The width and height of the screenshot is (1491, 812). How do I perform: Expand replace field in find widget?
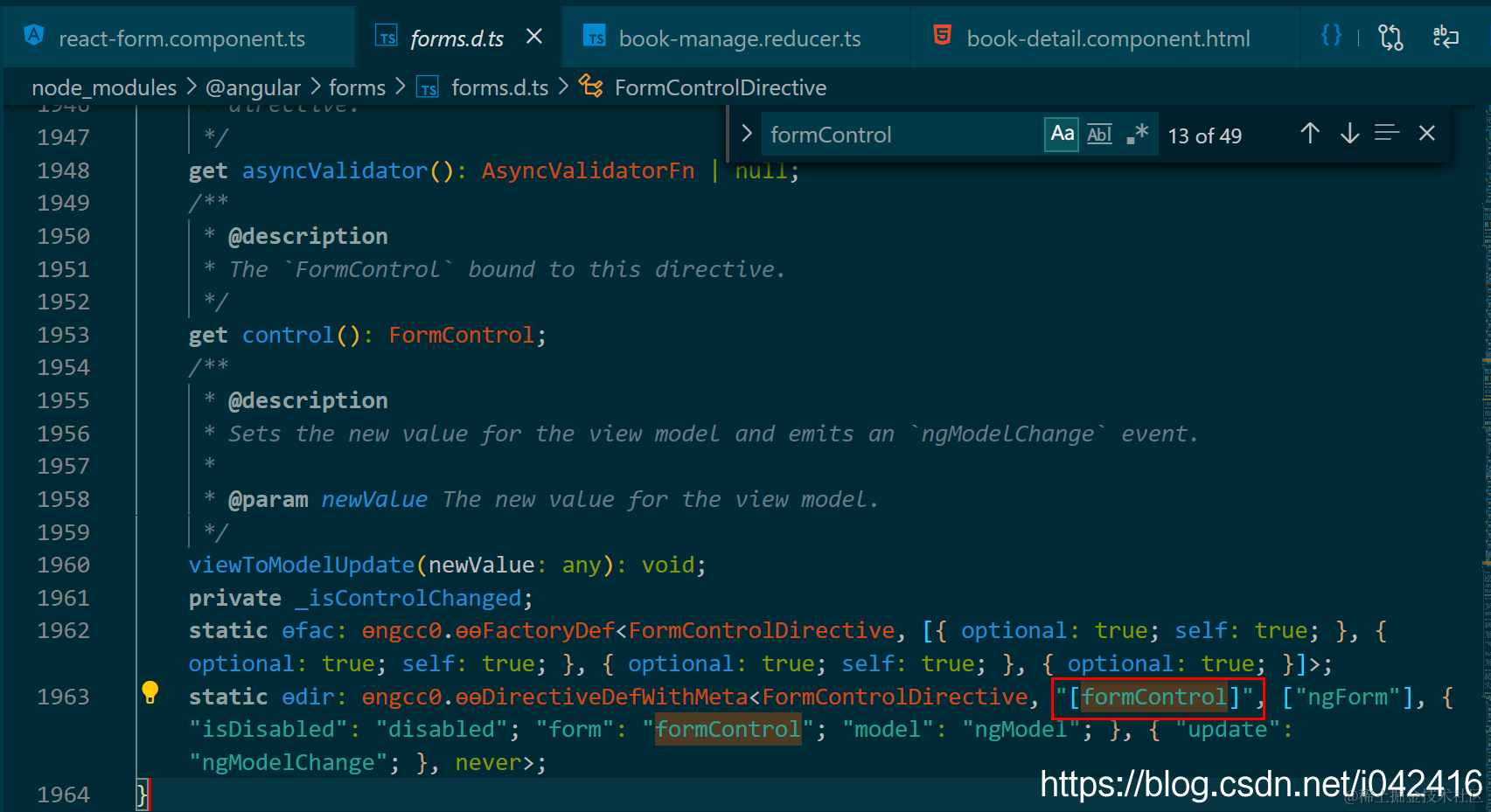pos(746,134)
